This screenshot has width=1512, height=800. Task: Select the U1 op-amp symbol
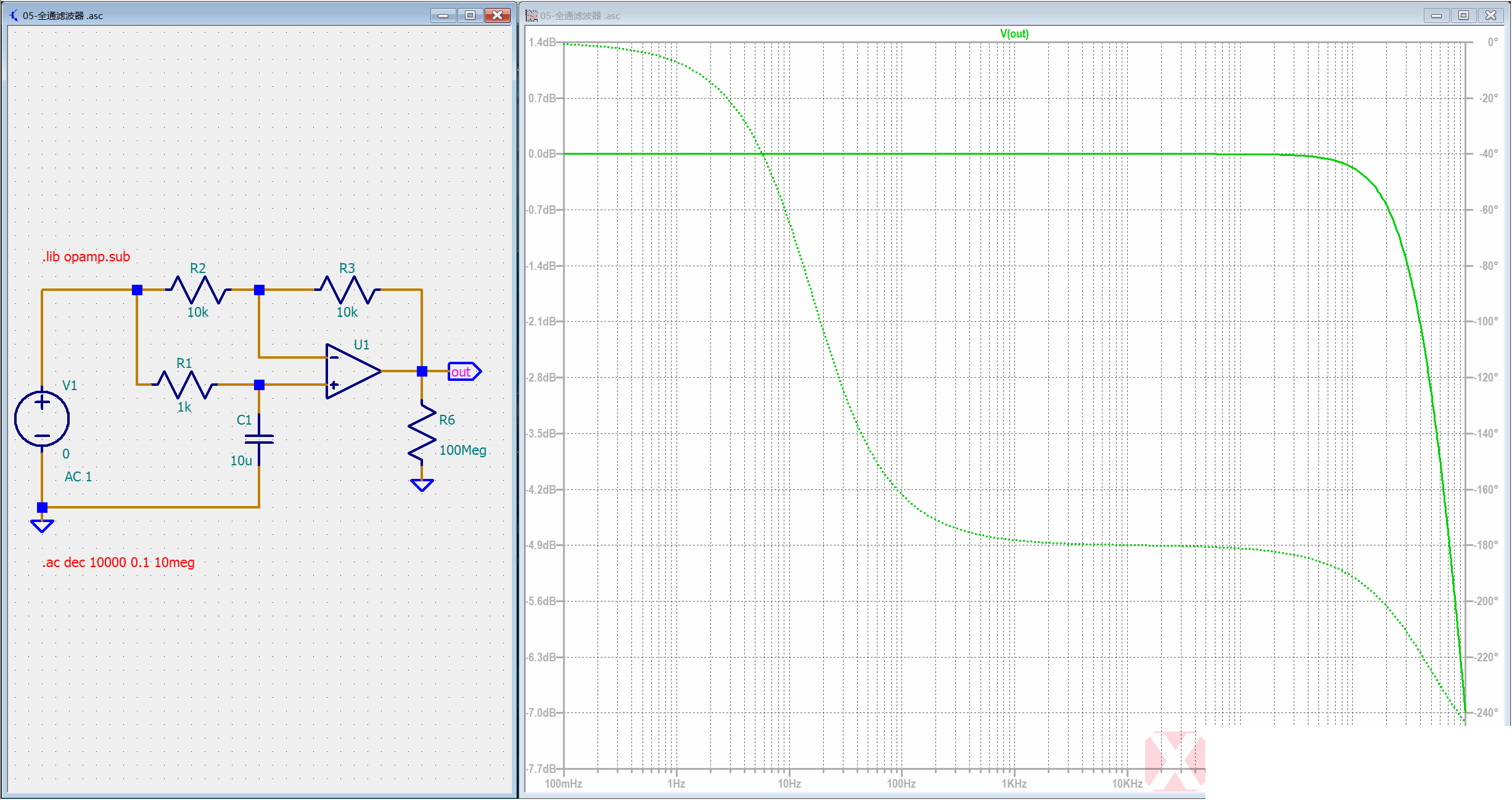[353, 371]
